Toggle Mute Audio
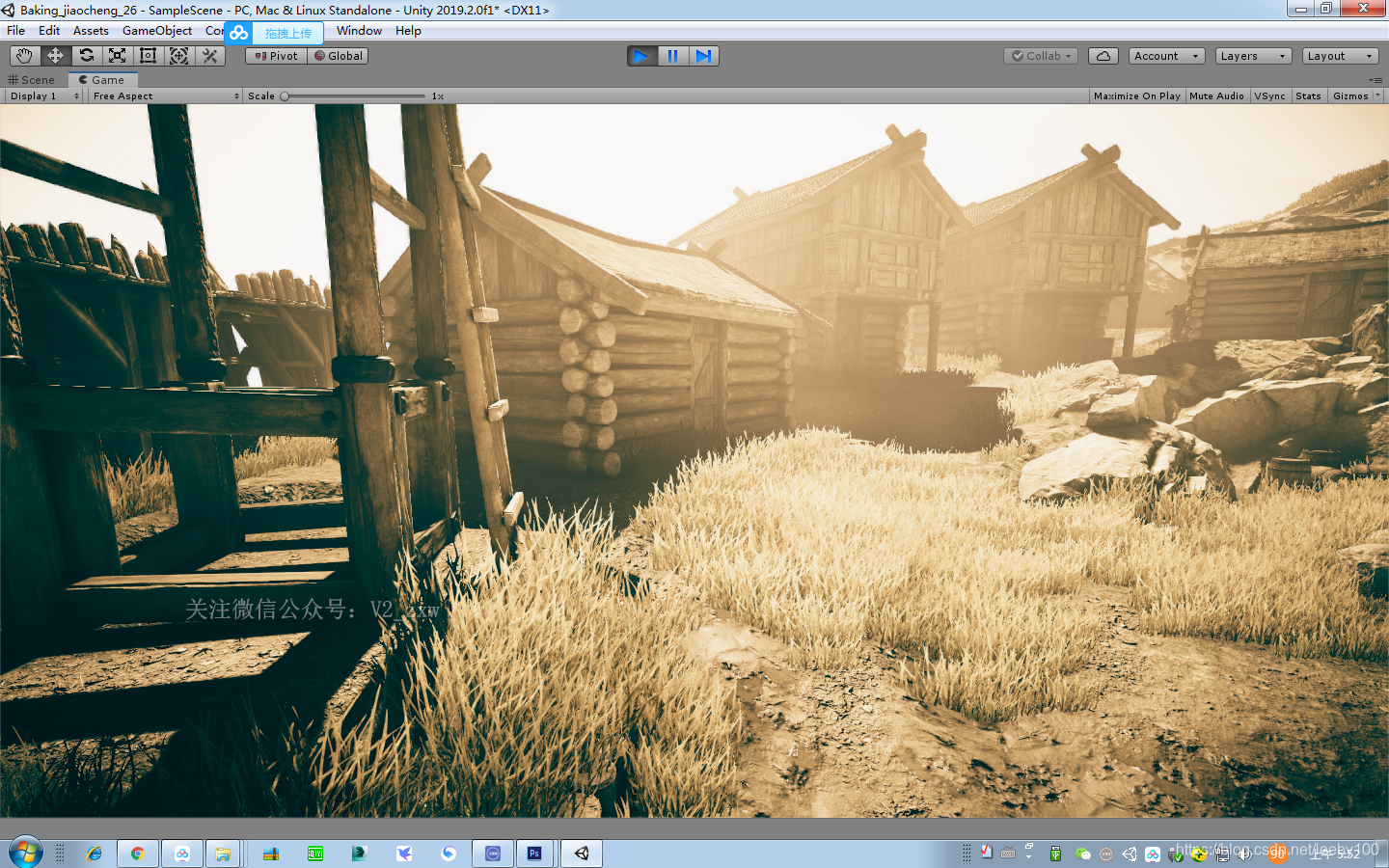The width and height of the screenshot is (1389, 868). (x=1217, y=96)
